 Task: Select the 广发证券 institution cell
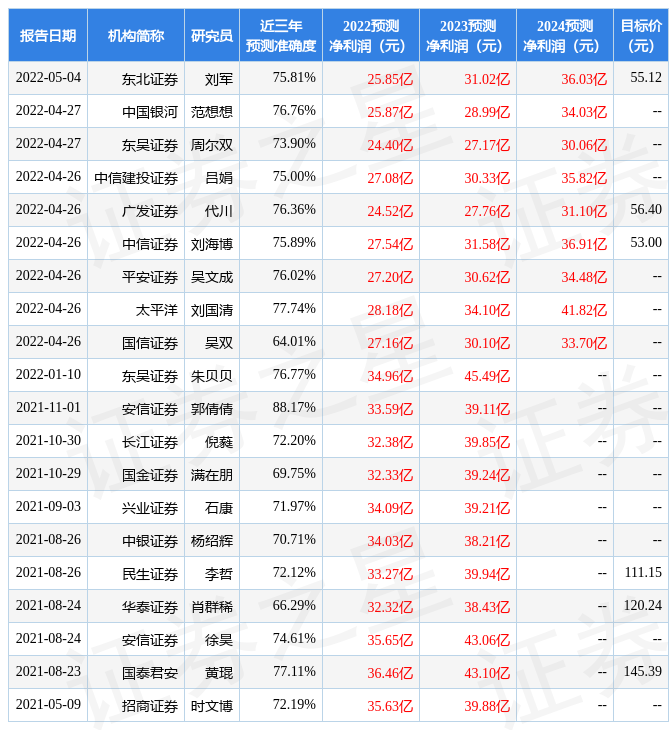pos(150,211)
